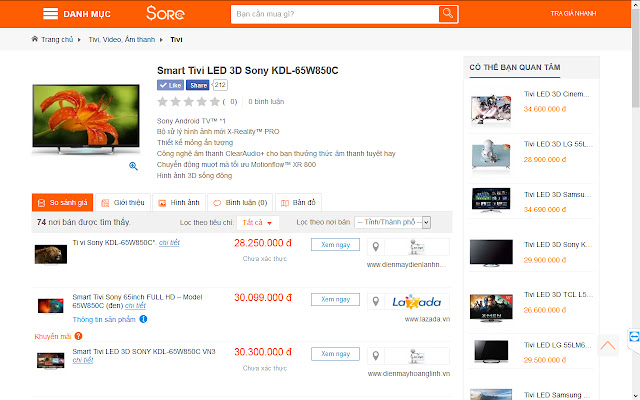Click the Bạn cần mua gì search field
The width and height of the screenshot is (640, 400).
click(335, 14)
